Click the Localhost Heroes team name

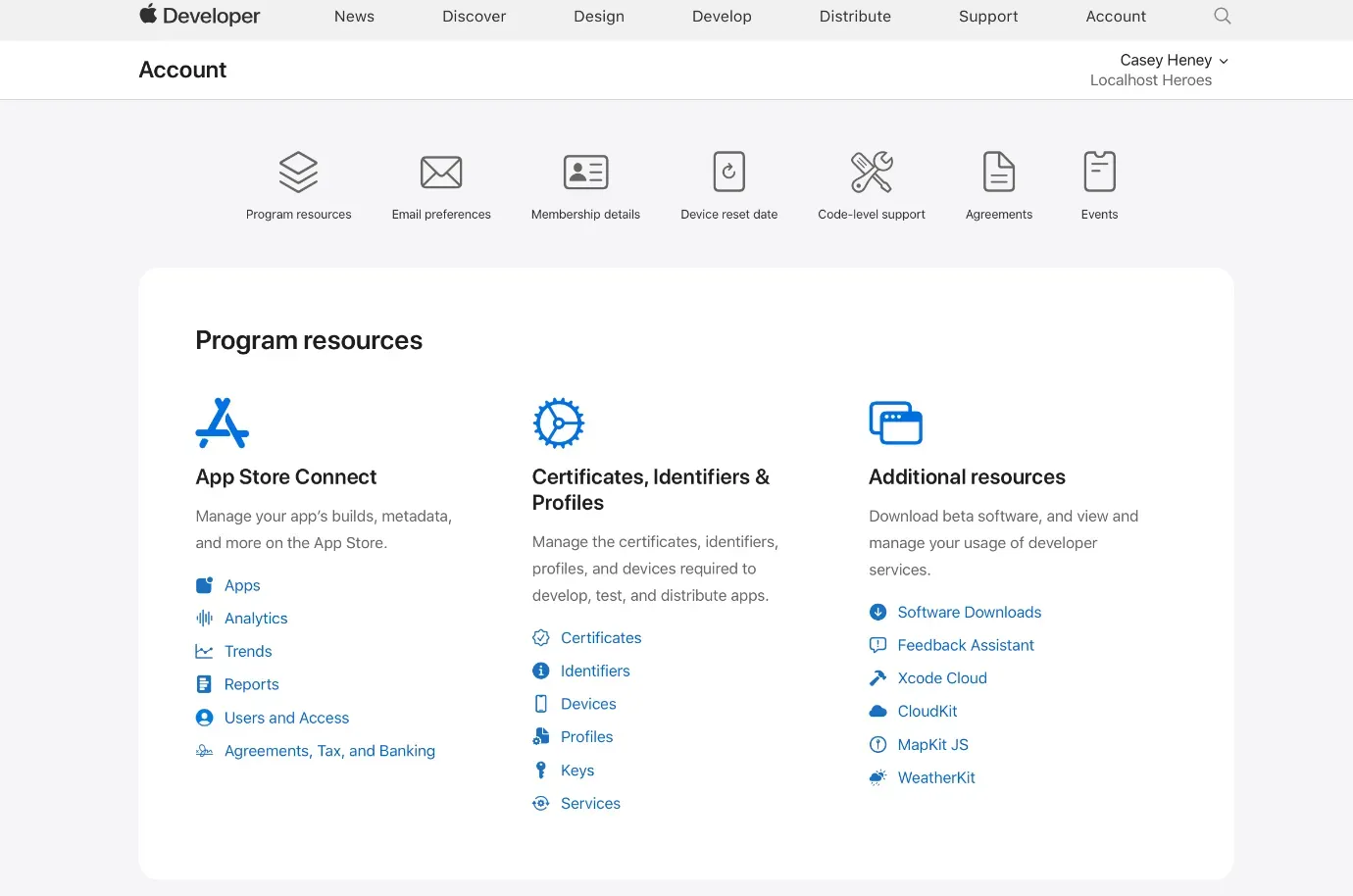[1151, 80]
